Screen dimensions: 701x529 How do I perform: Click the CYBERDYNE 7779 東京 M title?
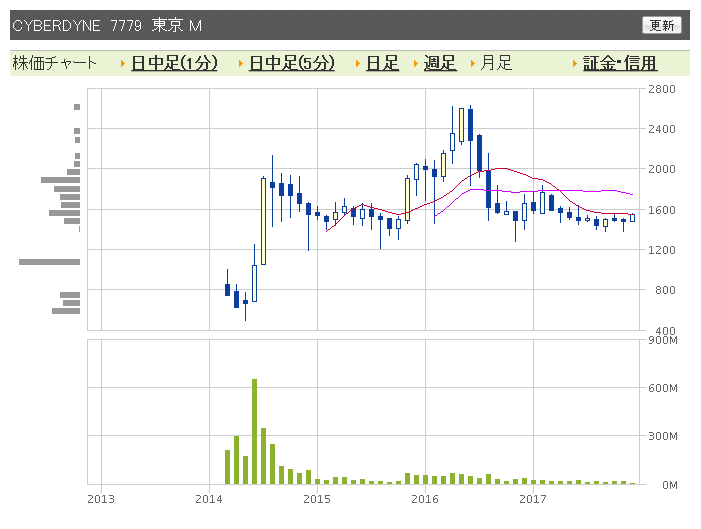coord(107,25)
